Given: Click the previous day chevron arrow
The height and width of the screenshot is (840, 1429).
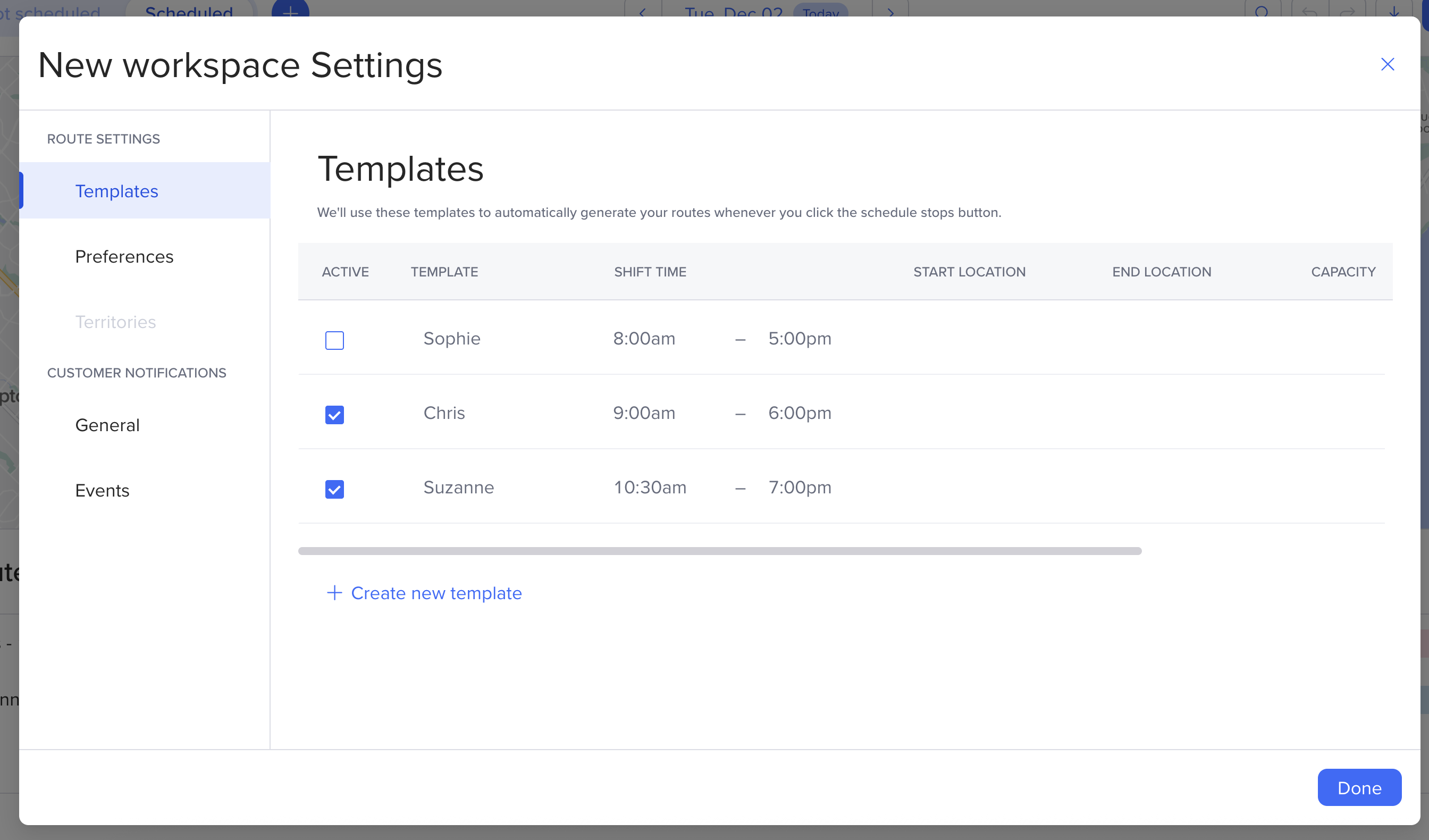Looking at the screenshot, I should (643, 11).
